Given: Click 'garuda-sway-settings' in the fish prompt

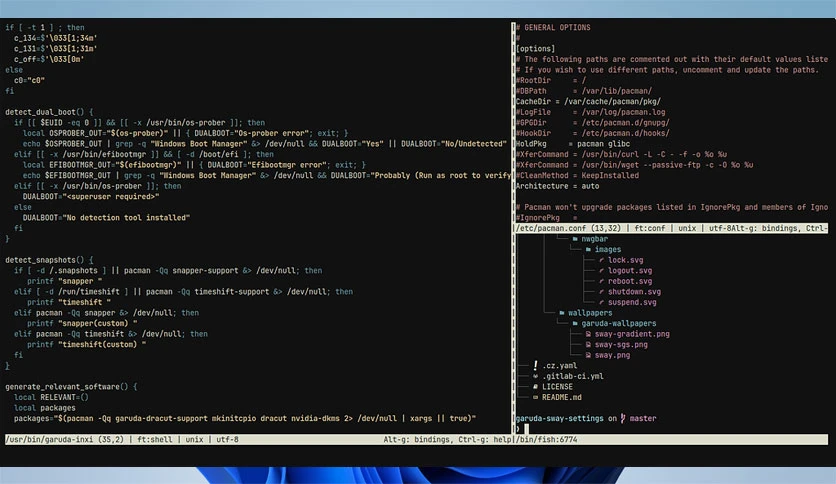Looking at the screenshot, I should 559,418.
